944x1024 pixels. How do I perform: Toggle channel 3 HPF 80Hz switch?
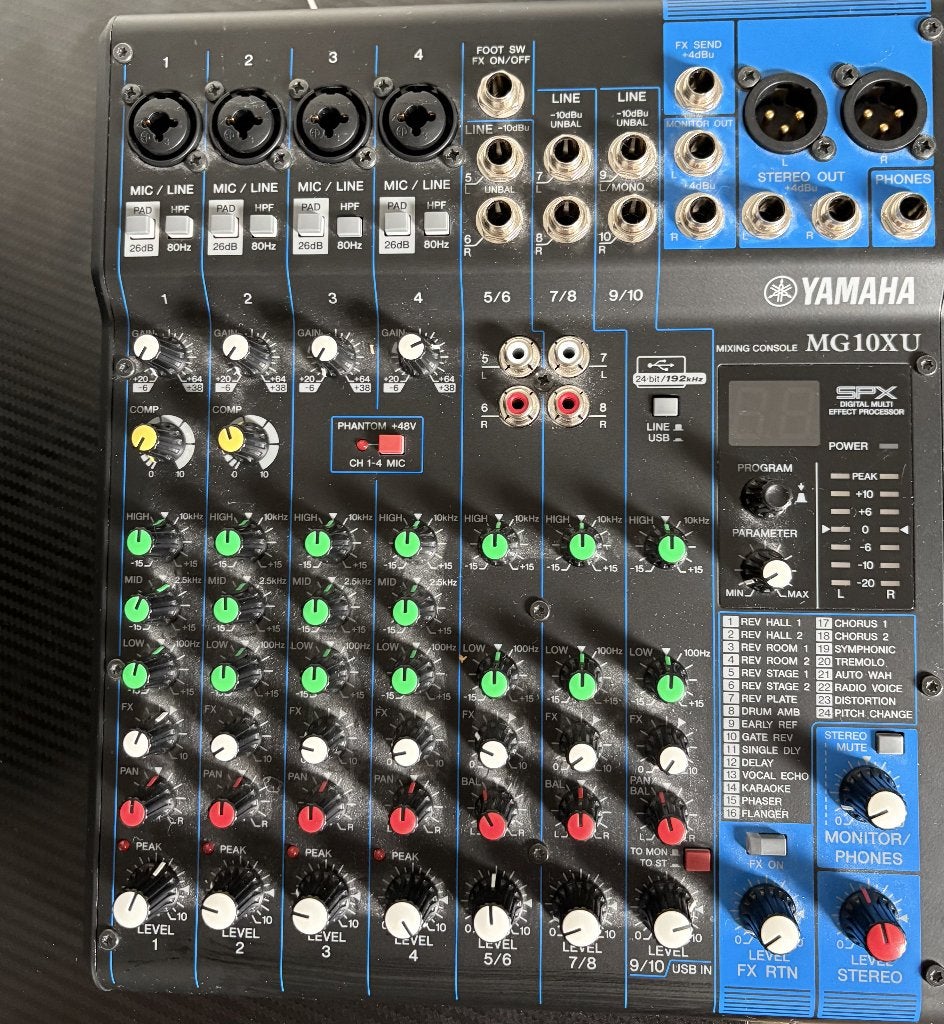(x=349, y=227)
